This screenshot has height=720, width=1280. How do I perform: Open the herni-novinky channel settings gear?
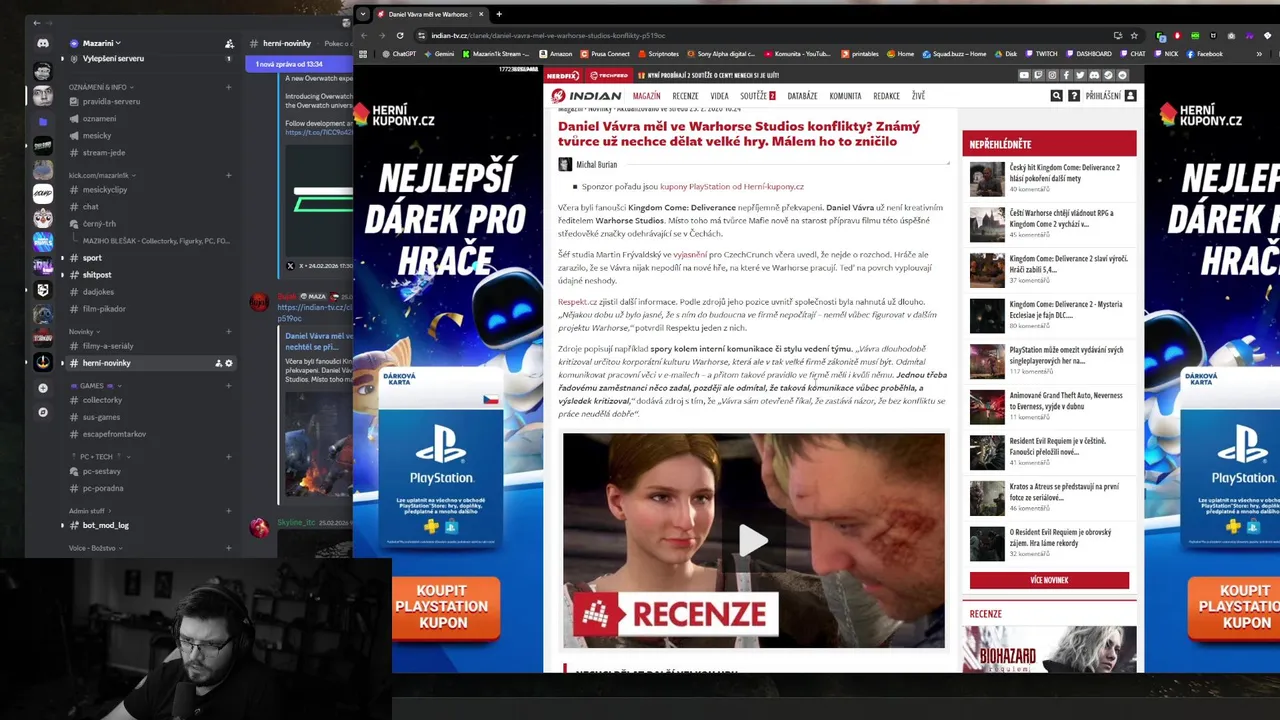[229, 363]
